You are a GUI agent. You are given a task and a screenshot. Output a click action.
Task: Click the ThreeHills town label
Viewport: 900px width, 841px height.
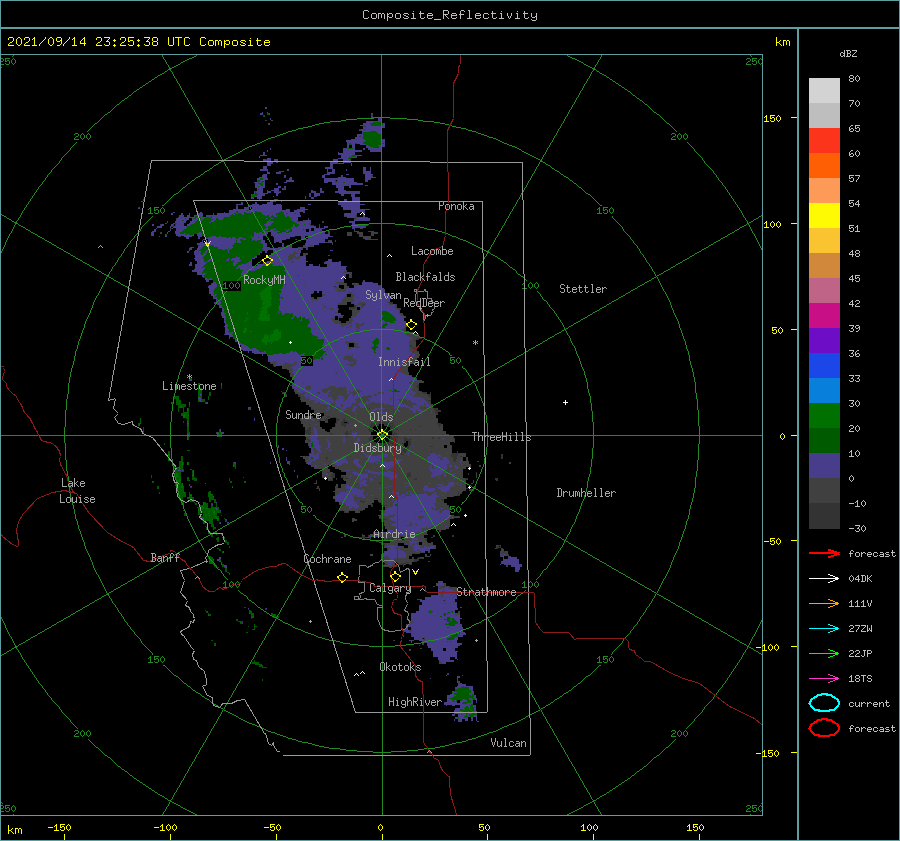coord(502,437)
